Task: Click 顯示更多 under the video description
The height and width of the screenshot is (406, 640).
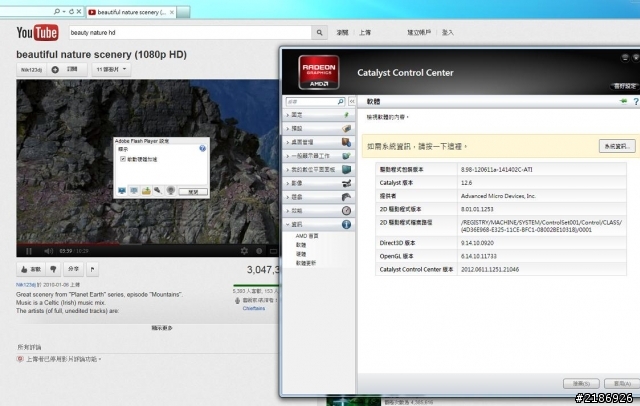Action: pos(162,328)
